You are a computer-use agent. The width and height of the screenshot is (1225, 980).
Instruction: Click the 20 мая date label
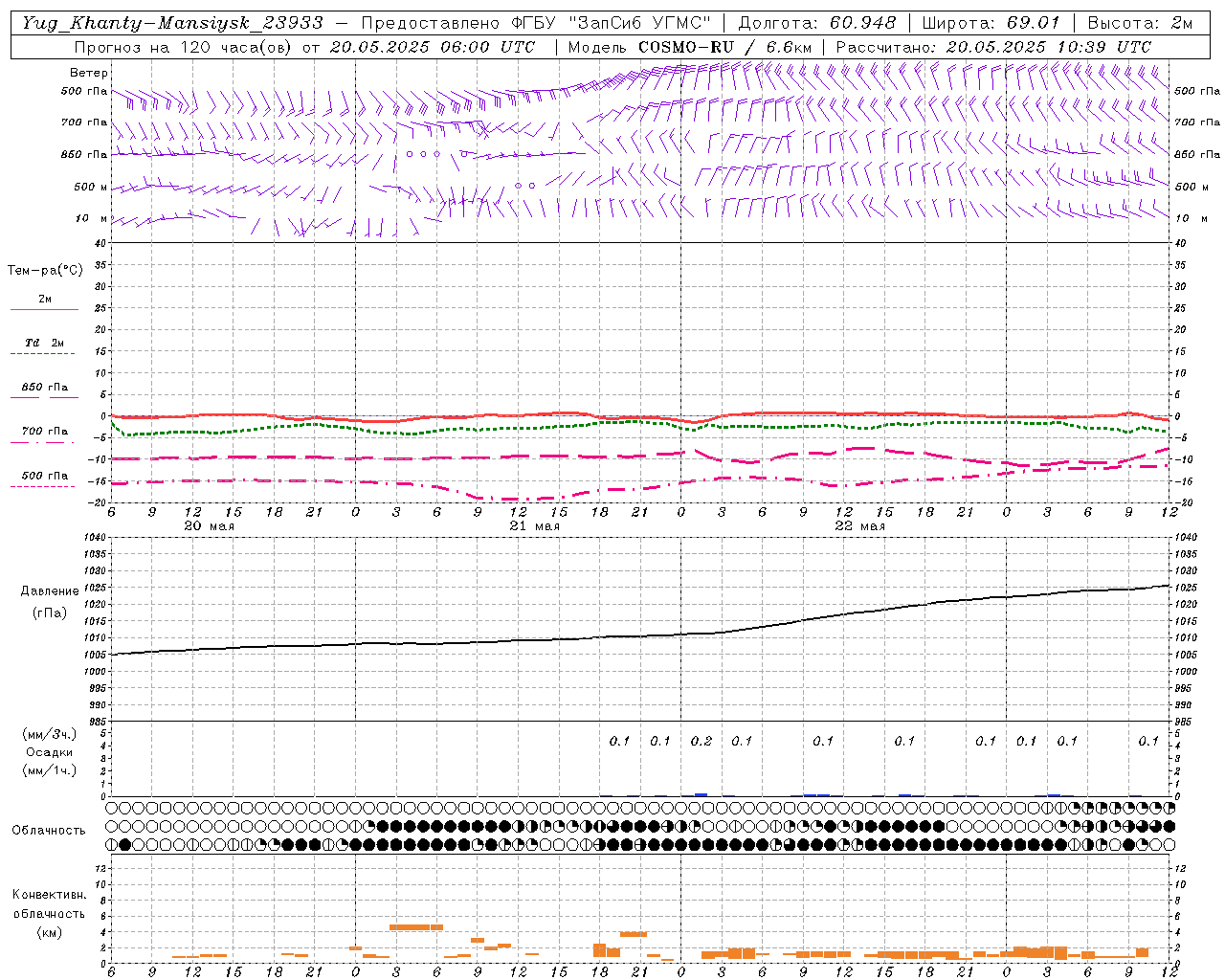click(209, 526)
